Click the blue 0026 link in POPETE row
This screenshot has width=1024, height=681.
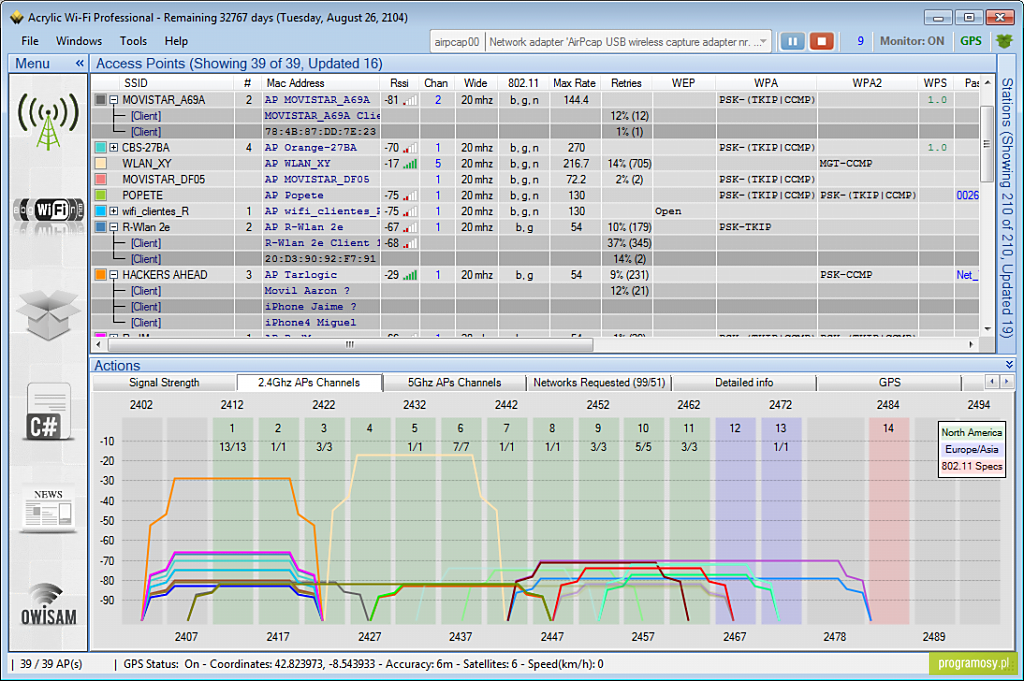(967, 195)
